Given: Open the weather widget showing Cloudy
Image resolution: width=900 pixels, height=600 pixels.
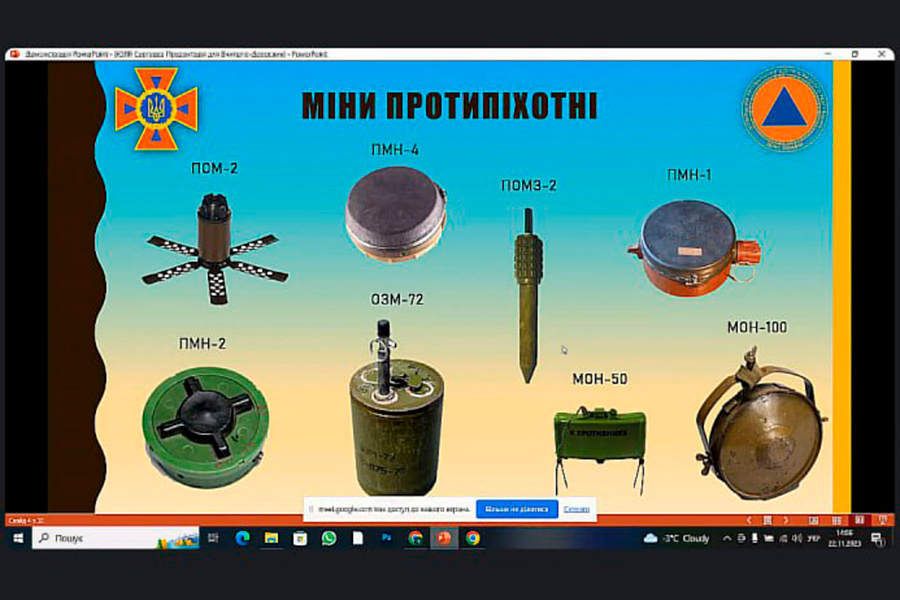Looking at the screenshot, I should (677, 538).
